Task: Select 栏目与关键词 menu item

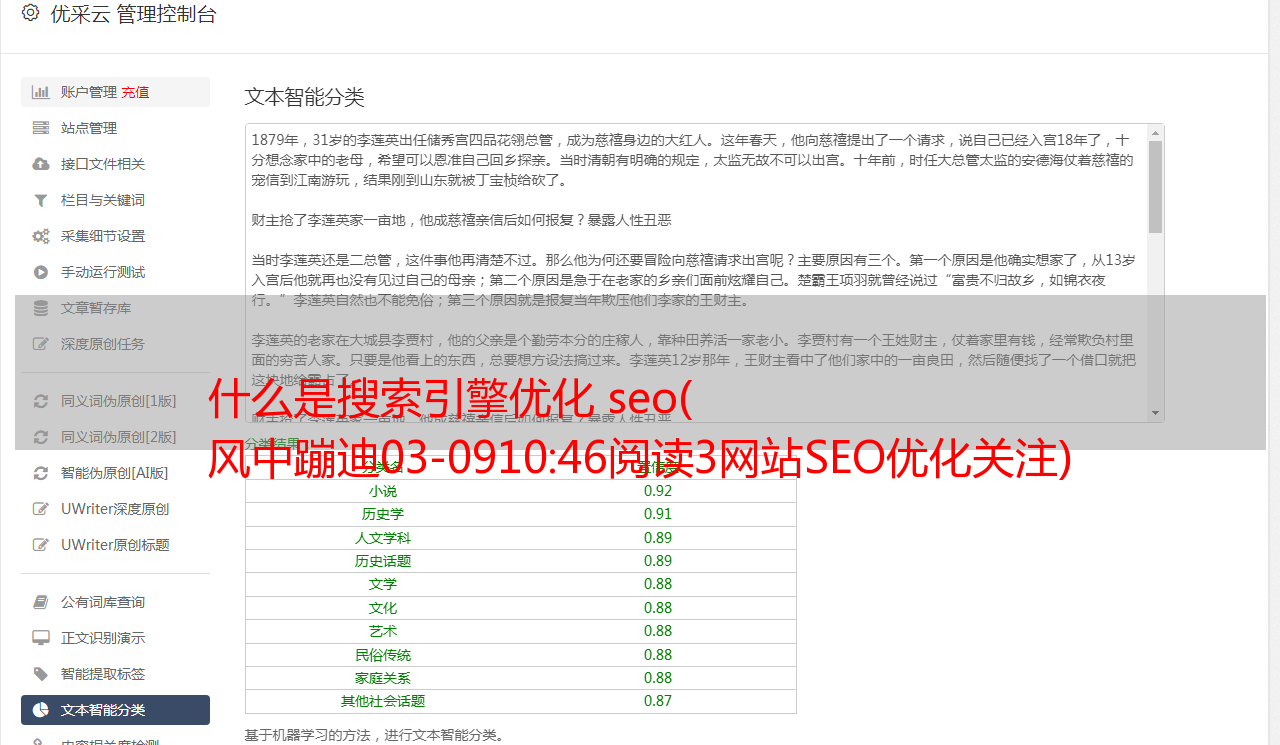Action: (115, 200)
